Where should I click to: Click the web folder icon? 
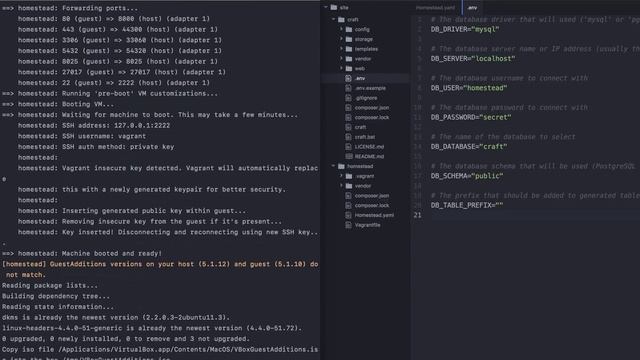click(349, 69)
